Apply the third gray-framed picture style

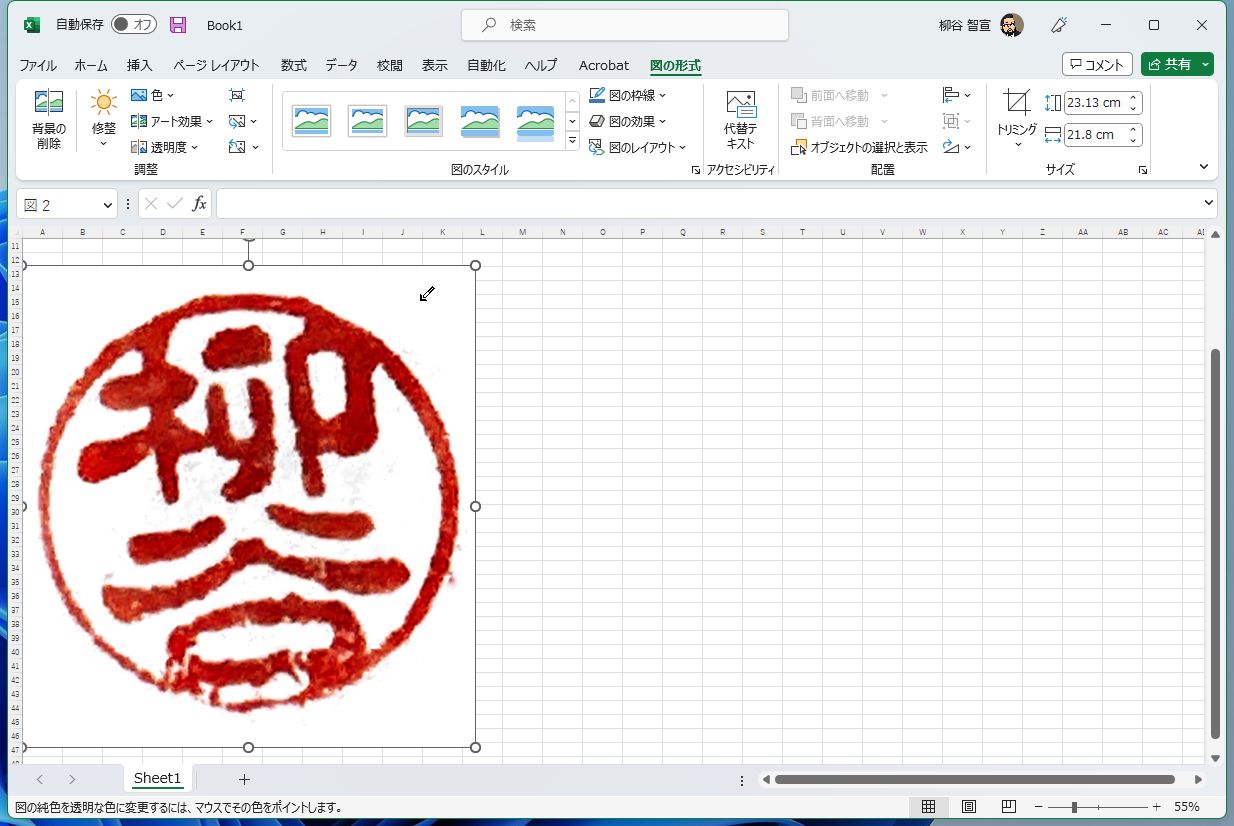coord(423,121)
